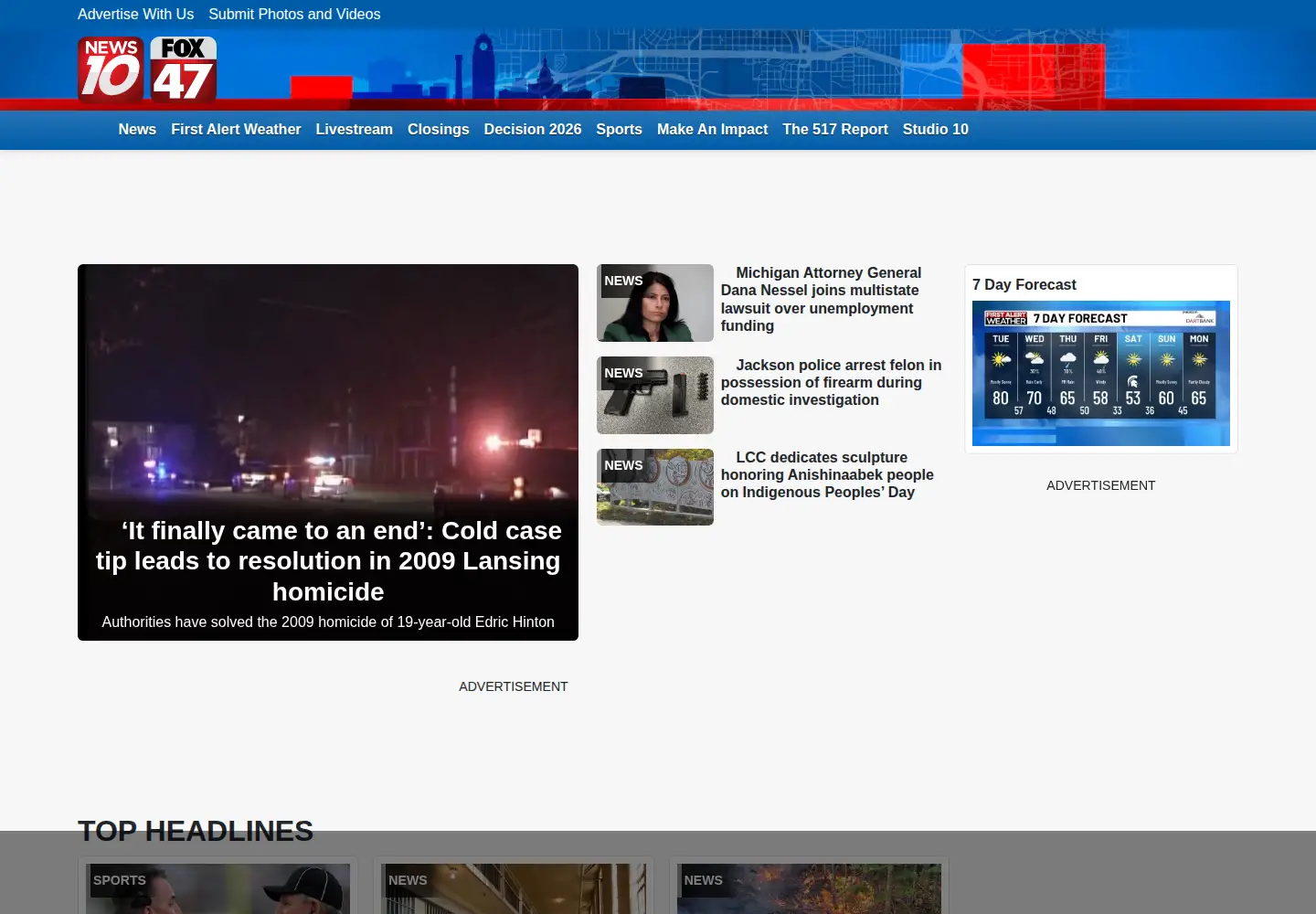
Task: Click the FOX 47 logo
Action: pyautogui.click(x=184, y=69)
